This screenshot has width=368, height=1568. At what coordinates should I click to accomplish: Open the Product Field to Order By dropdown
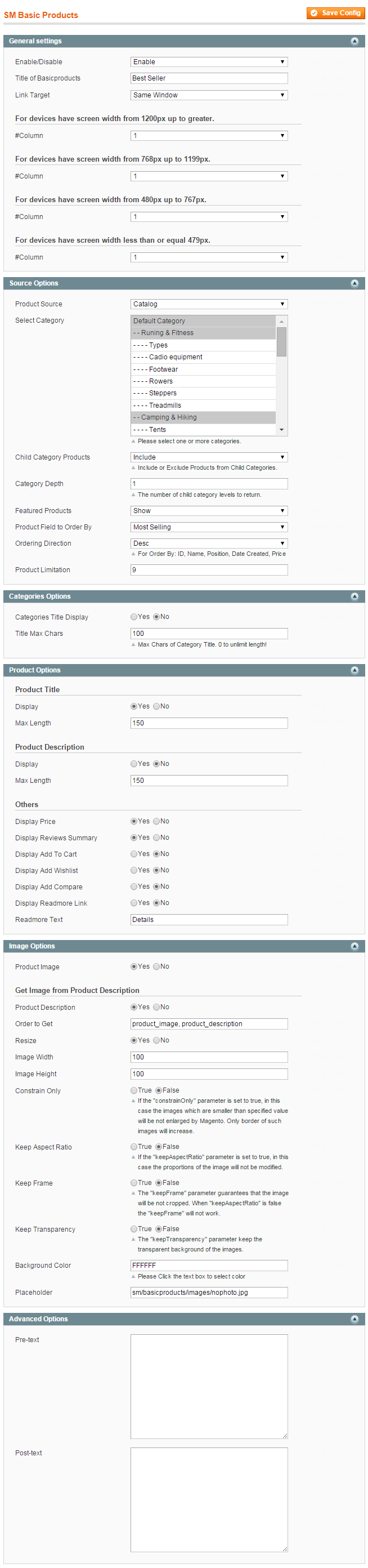click(209, 527)
